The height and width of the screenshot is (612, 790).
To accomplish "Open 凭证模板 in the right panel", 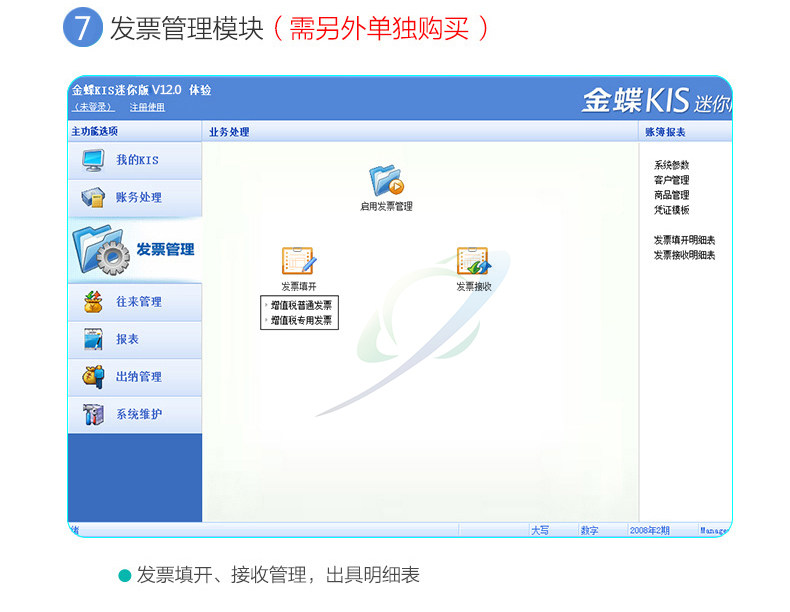I will [x=671, y=210].
